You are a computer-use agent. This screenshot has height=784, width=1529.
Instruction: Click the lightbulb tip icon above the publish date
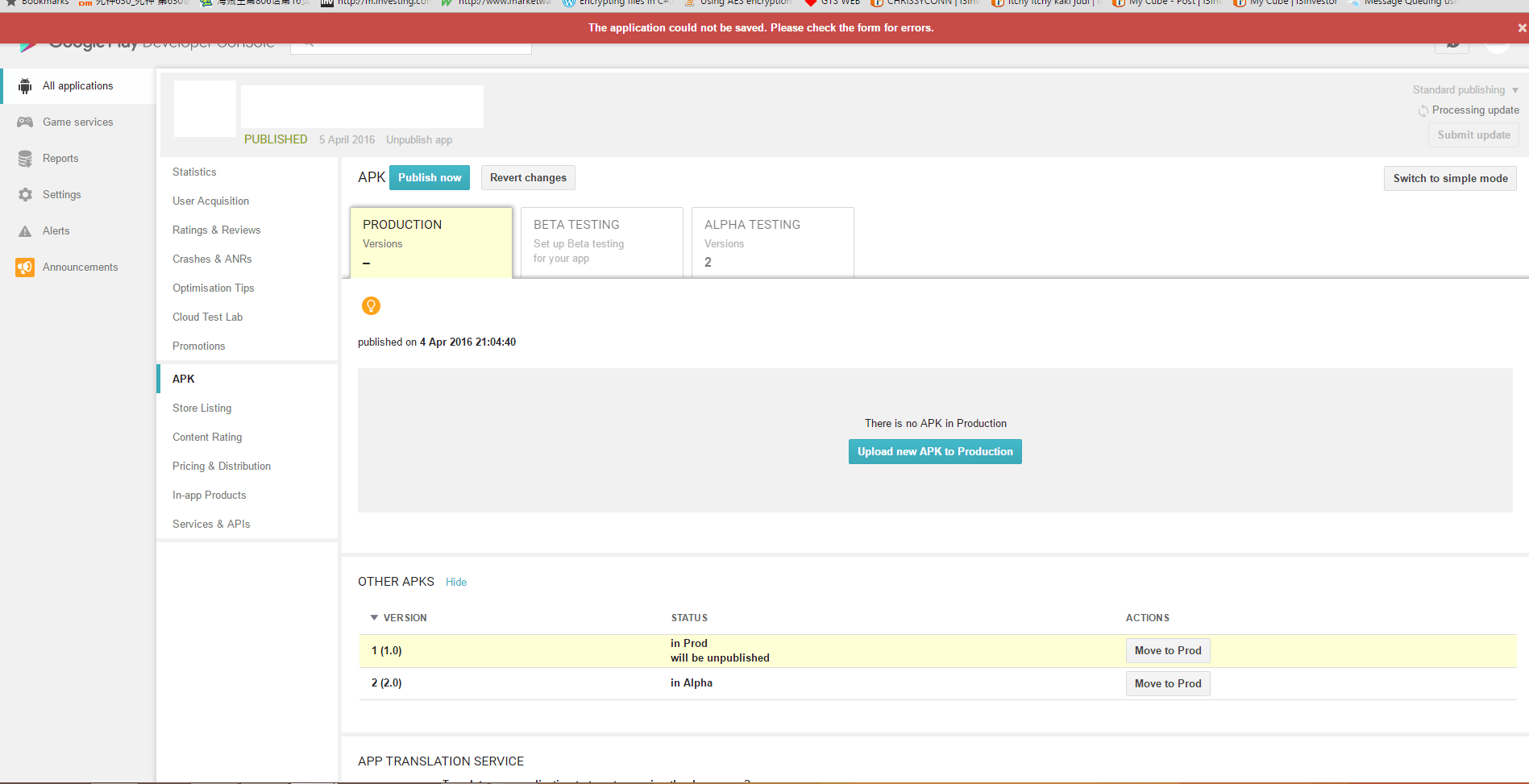coord(371,305)
